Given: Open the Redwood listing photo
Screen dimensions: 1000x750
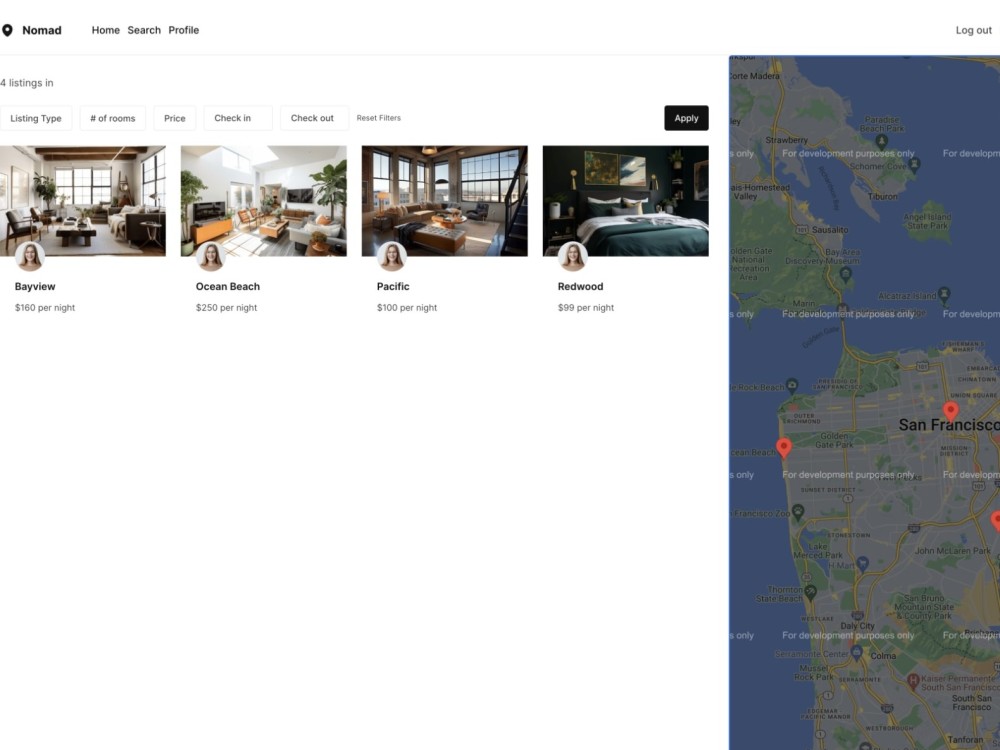Looking at the screenshot, I should (x=626, y=201).
